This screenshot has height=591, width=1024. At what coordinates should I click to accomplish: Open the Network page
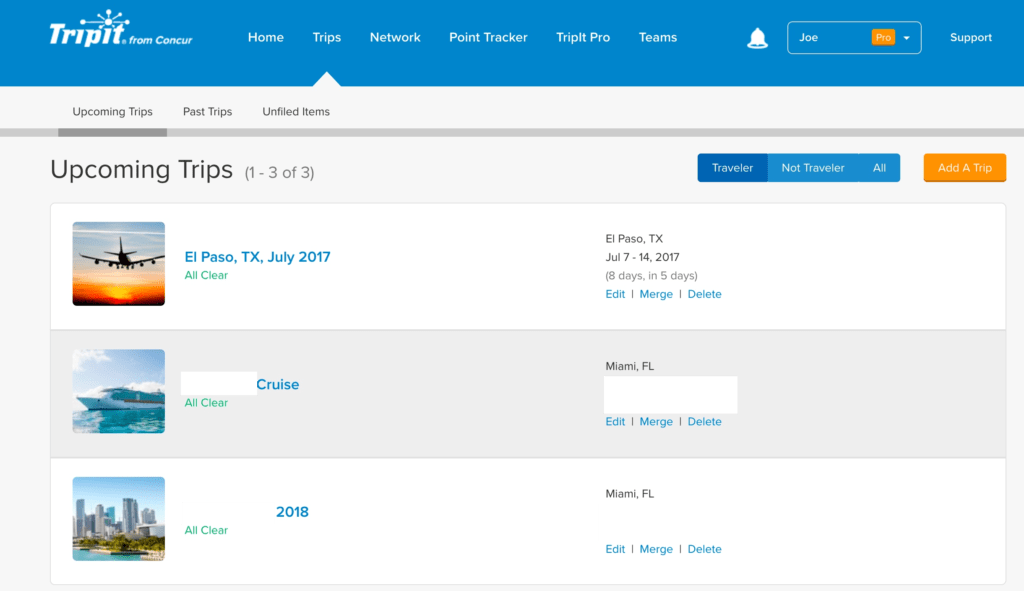[x=394, y=37]
